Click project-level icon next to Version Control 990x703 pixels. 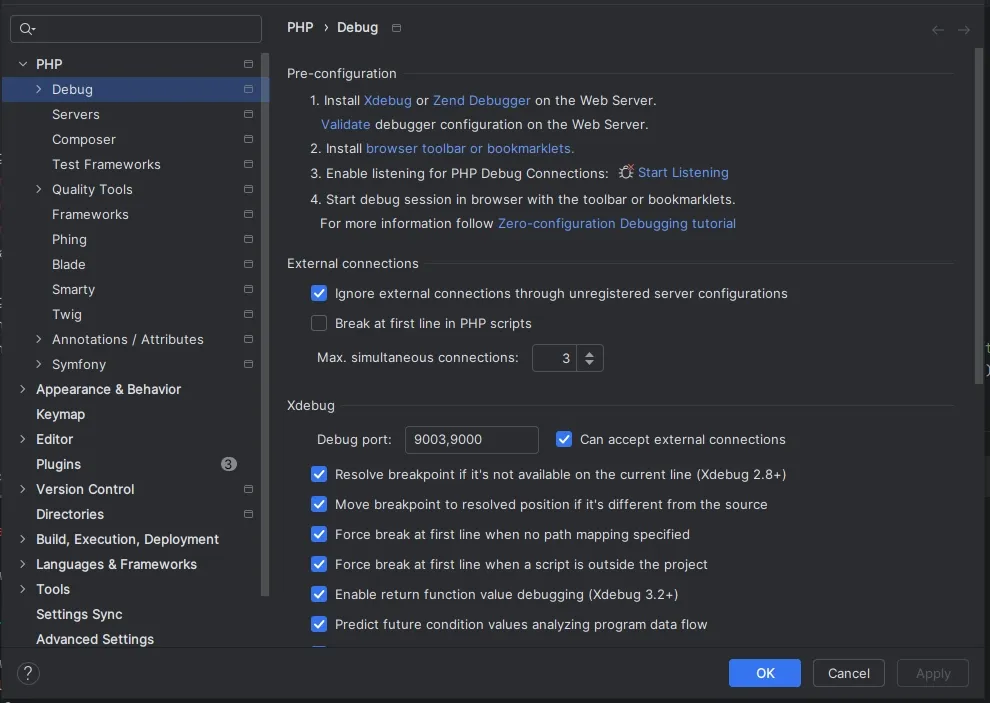click(x=248, y=489)
